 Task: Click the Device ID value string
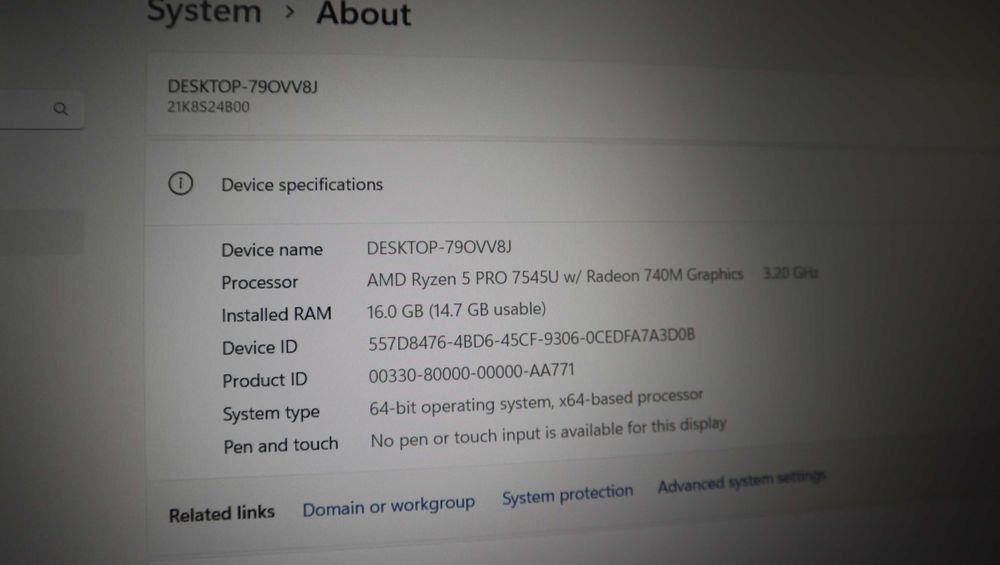531,339
